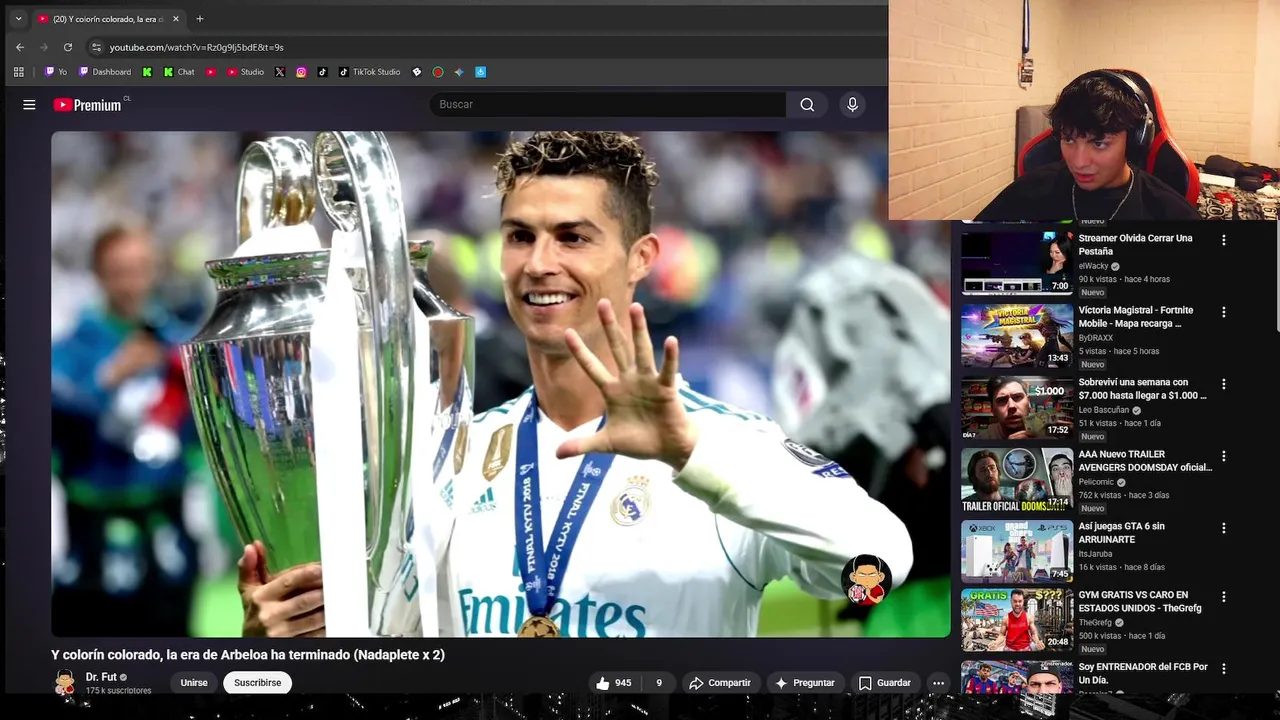
Task: Open the TikTok Studio bookmark
Action: [x=369, y=72]
